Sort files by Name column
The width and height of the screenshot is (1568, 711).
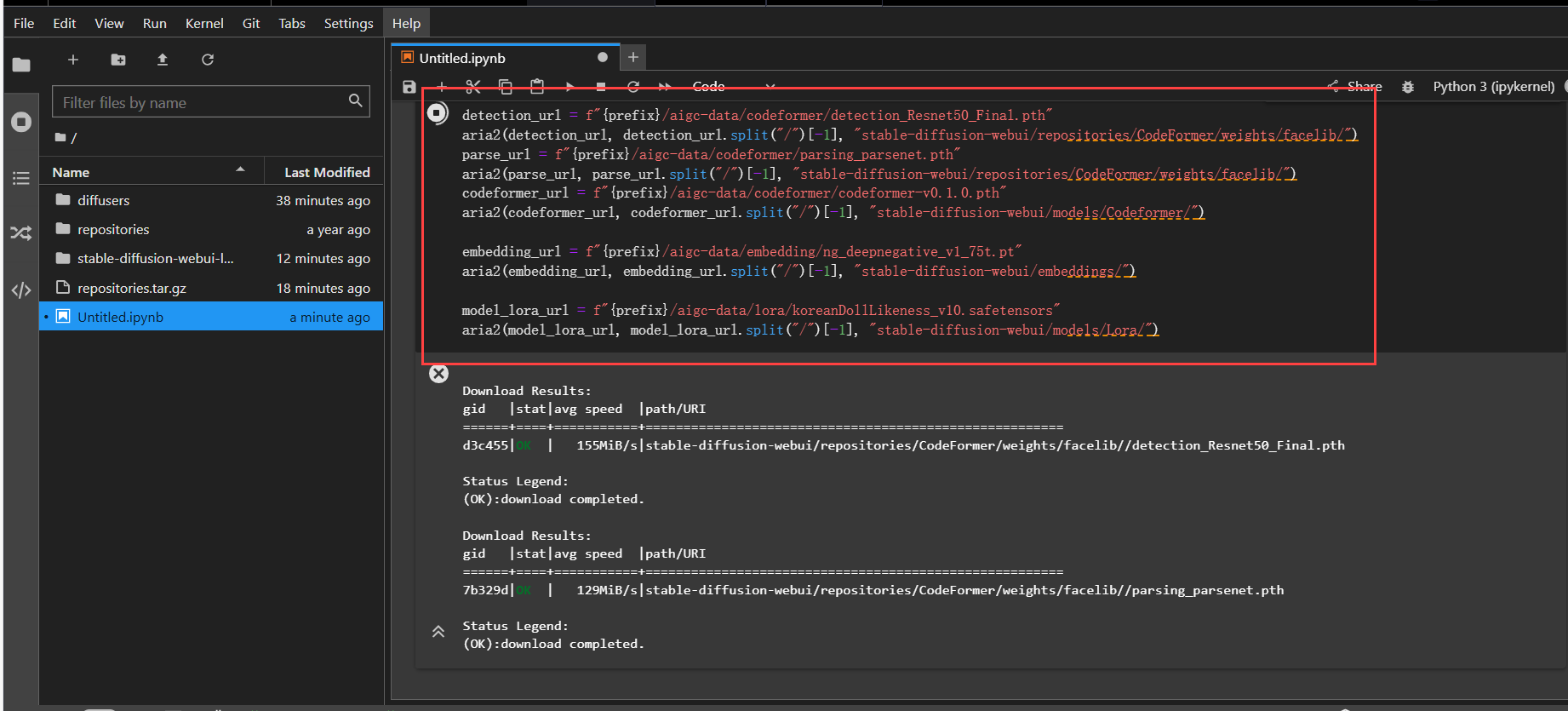pyautogui.click(x=152, y=172)
